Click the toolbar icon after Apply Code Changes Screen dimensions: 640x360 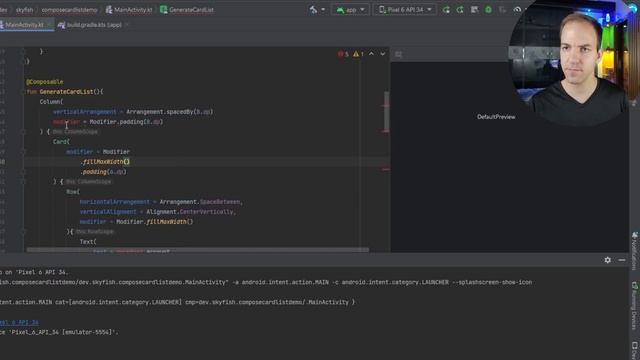[x=474, y=10]
